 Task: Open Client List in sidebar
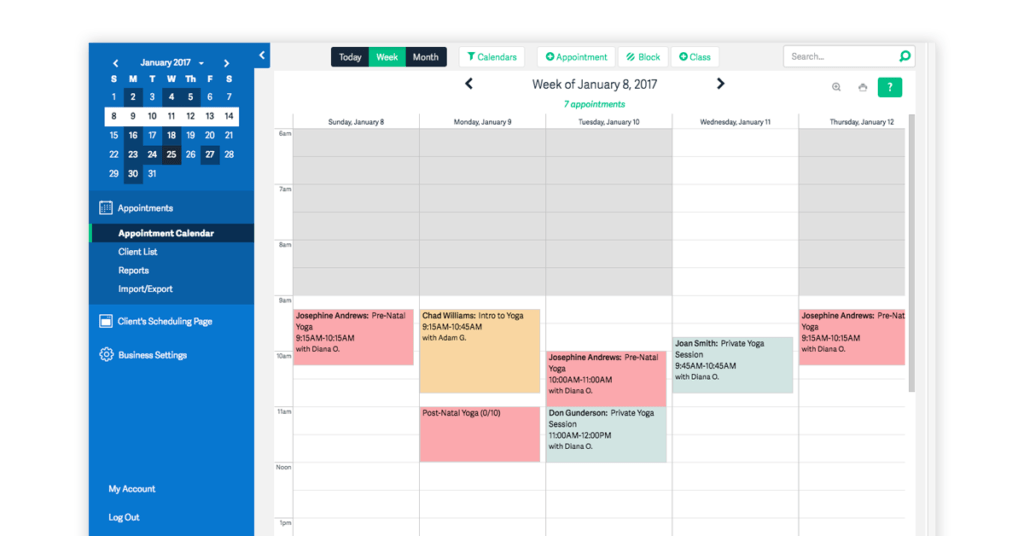pyautogui.click(x=137, y=252)
